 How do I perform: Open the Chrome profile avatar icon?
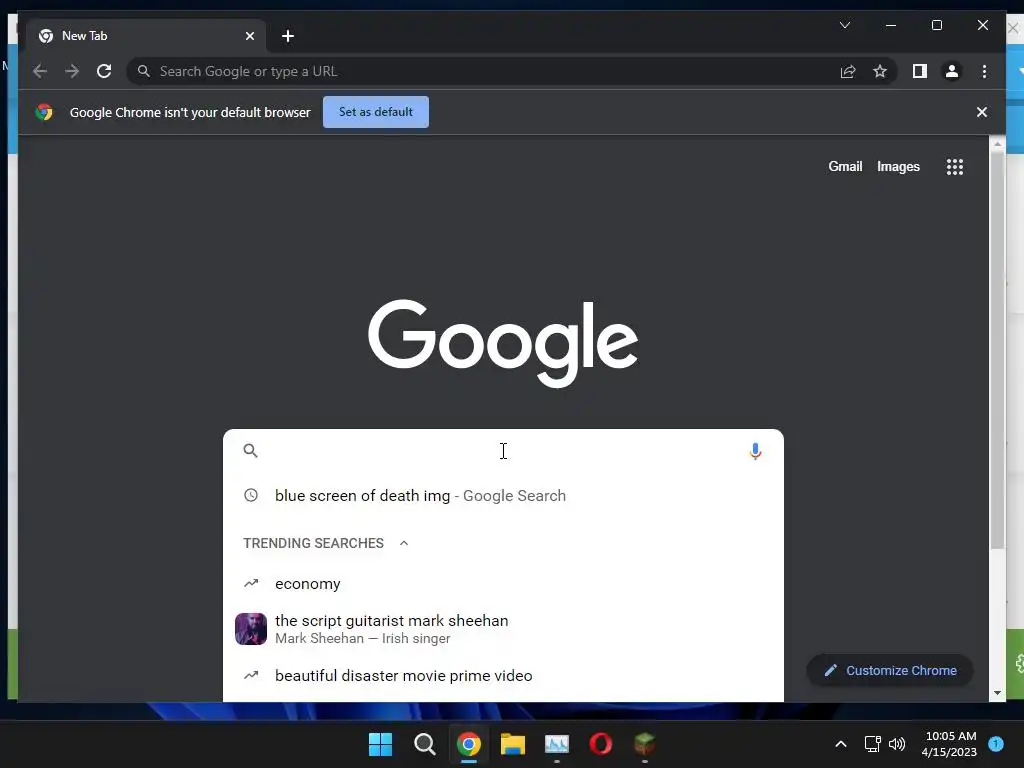(952, 71)
